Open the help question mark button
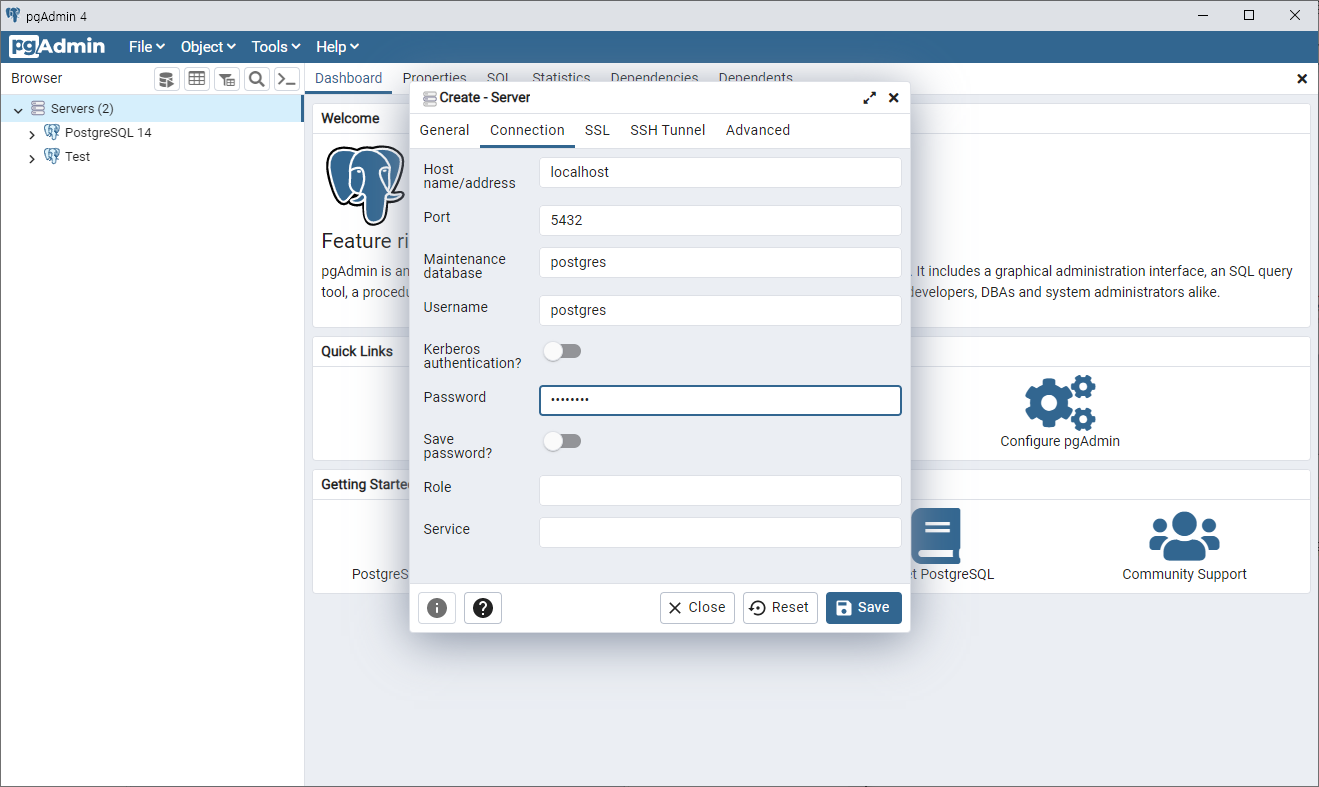 (x=483, y=608)
